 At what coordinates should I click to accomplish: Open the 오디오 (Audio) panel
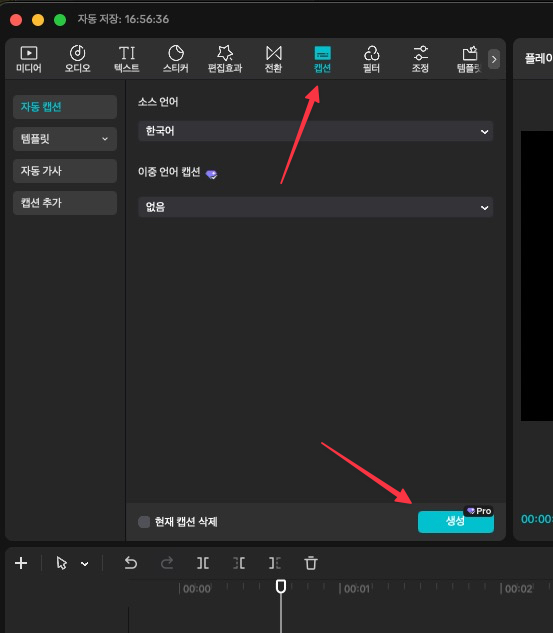(78, 59)
